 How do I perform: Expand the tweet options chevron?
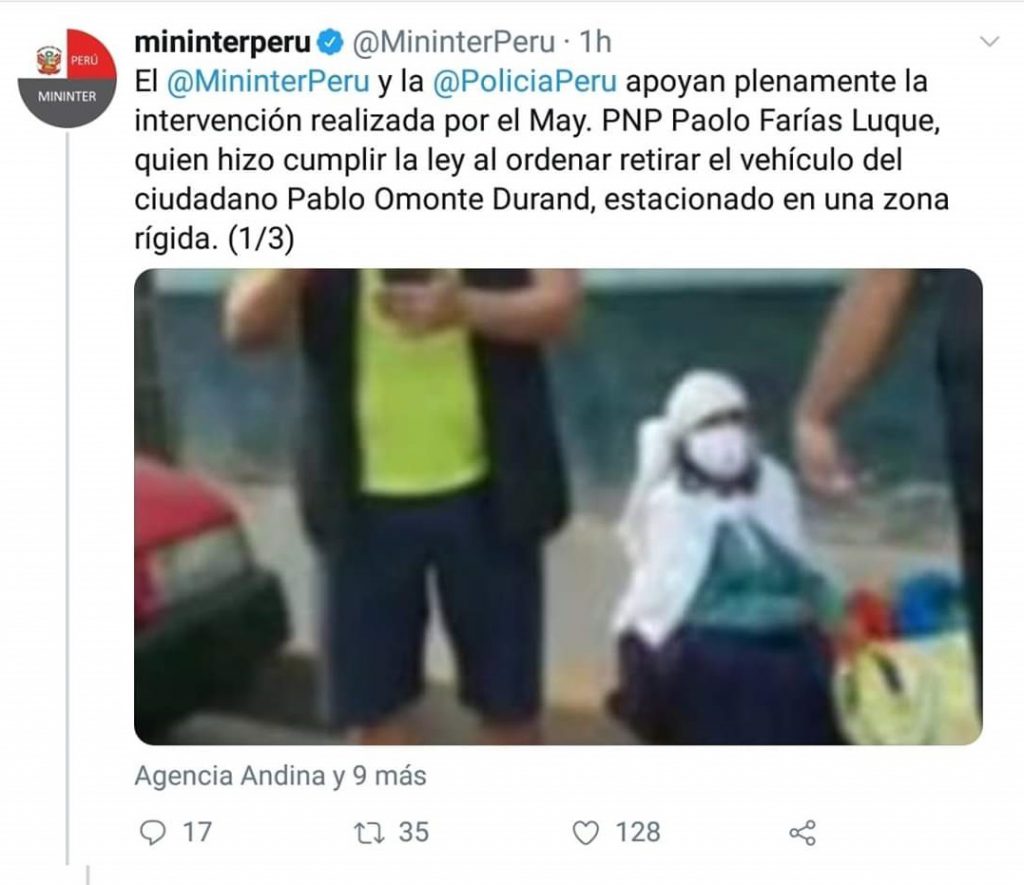(x=990, y=42)
